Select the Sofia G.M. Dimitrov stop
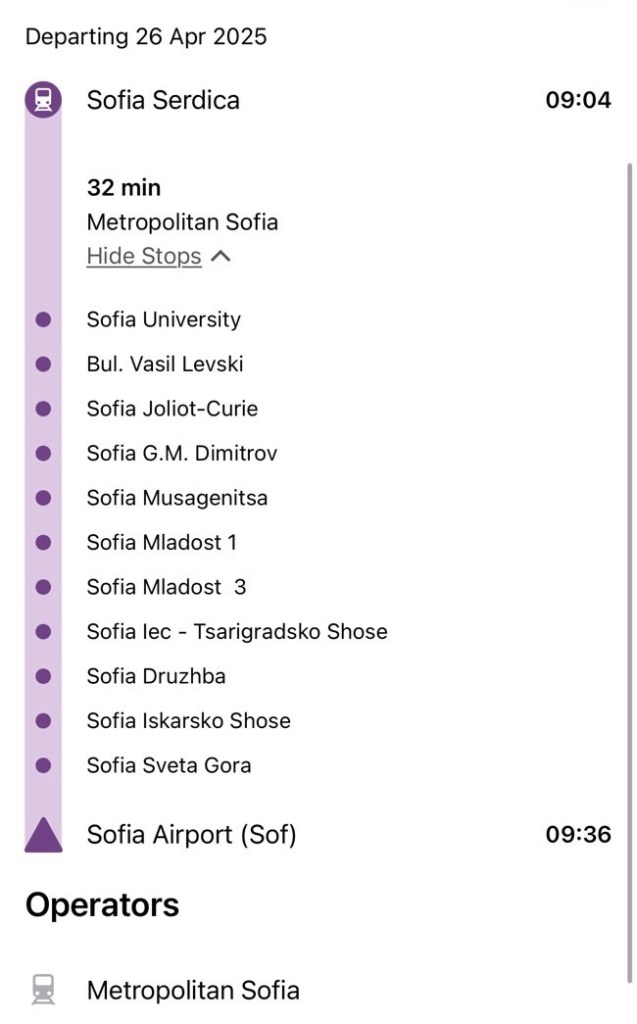637x1024 pixels. click(x=182, y=453)
